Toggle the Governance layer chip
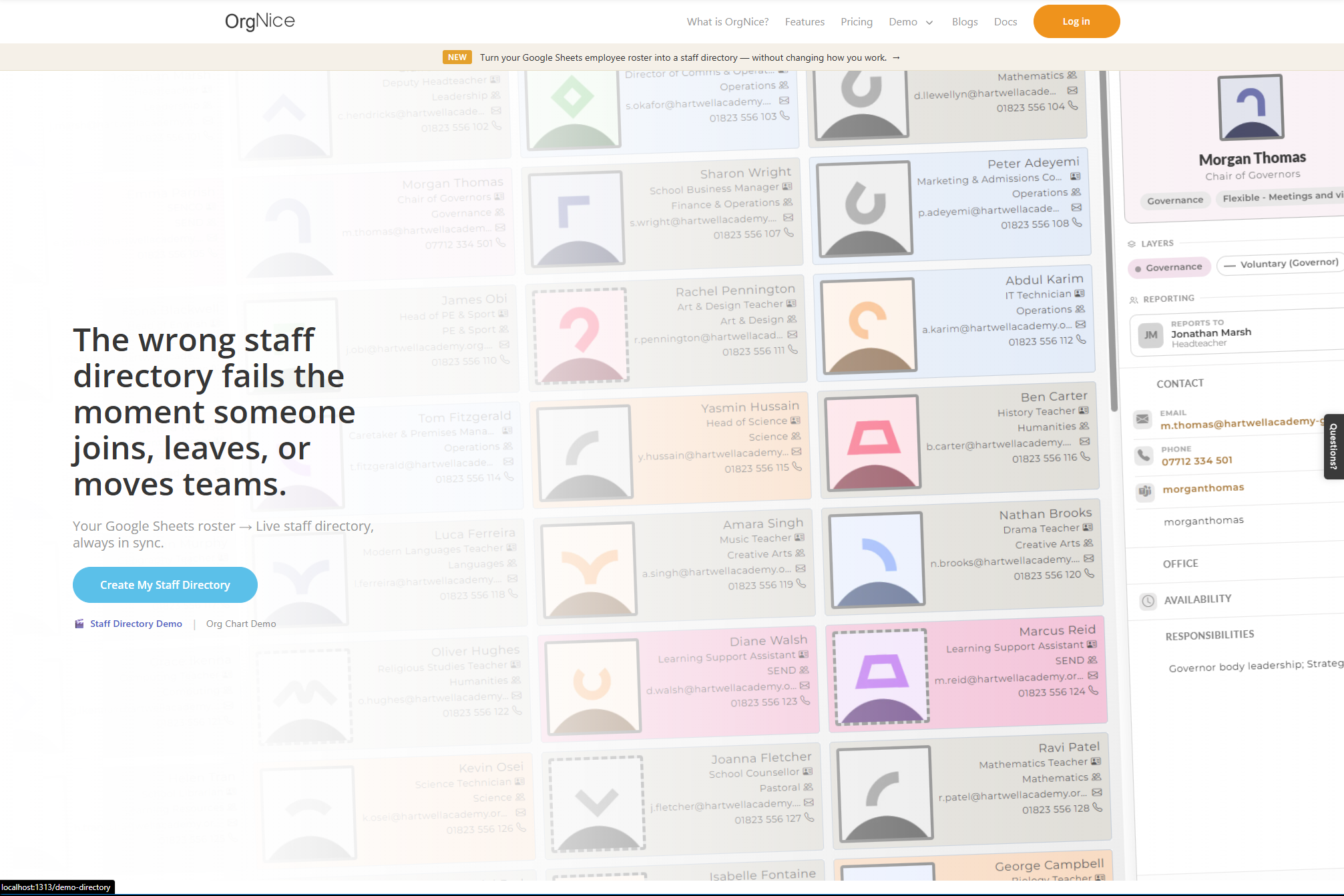 point(1168,268)
